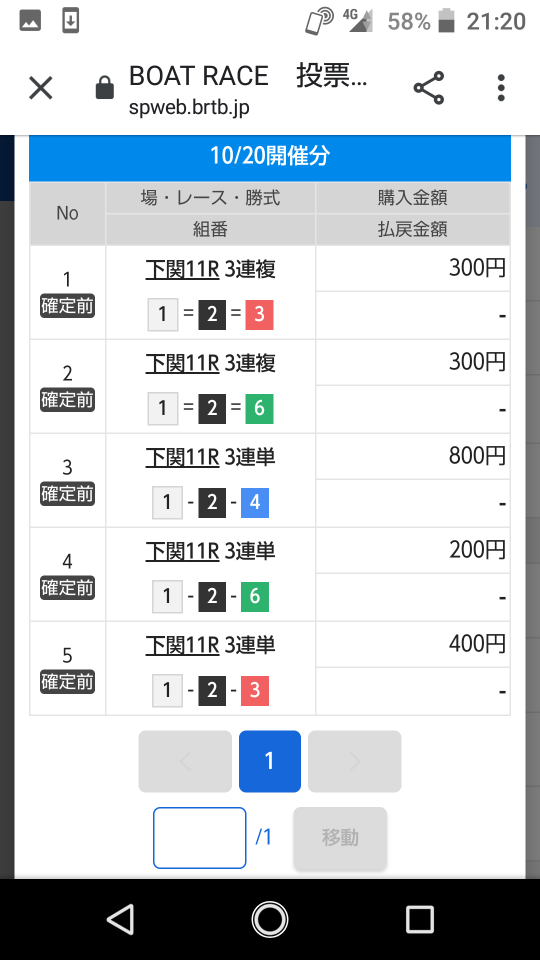This screenshot has height=960, width=540.
Task: Open 下関11R link in row 1
Action: click(182, 269)
